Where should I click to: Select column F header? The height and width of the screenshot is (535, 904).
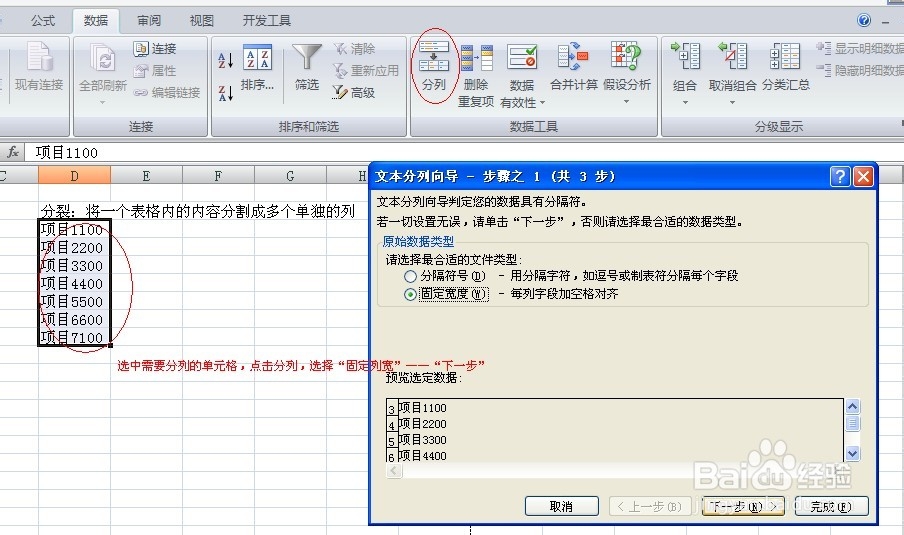coord(219,176)
